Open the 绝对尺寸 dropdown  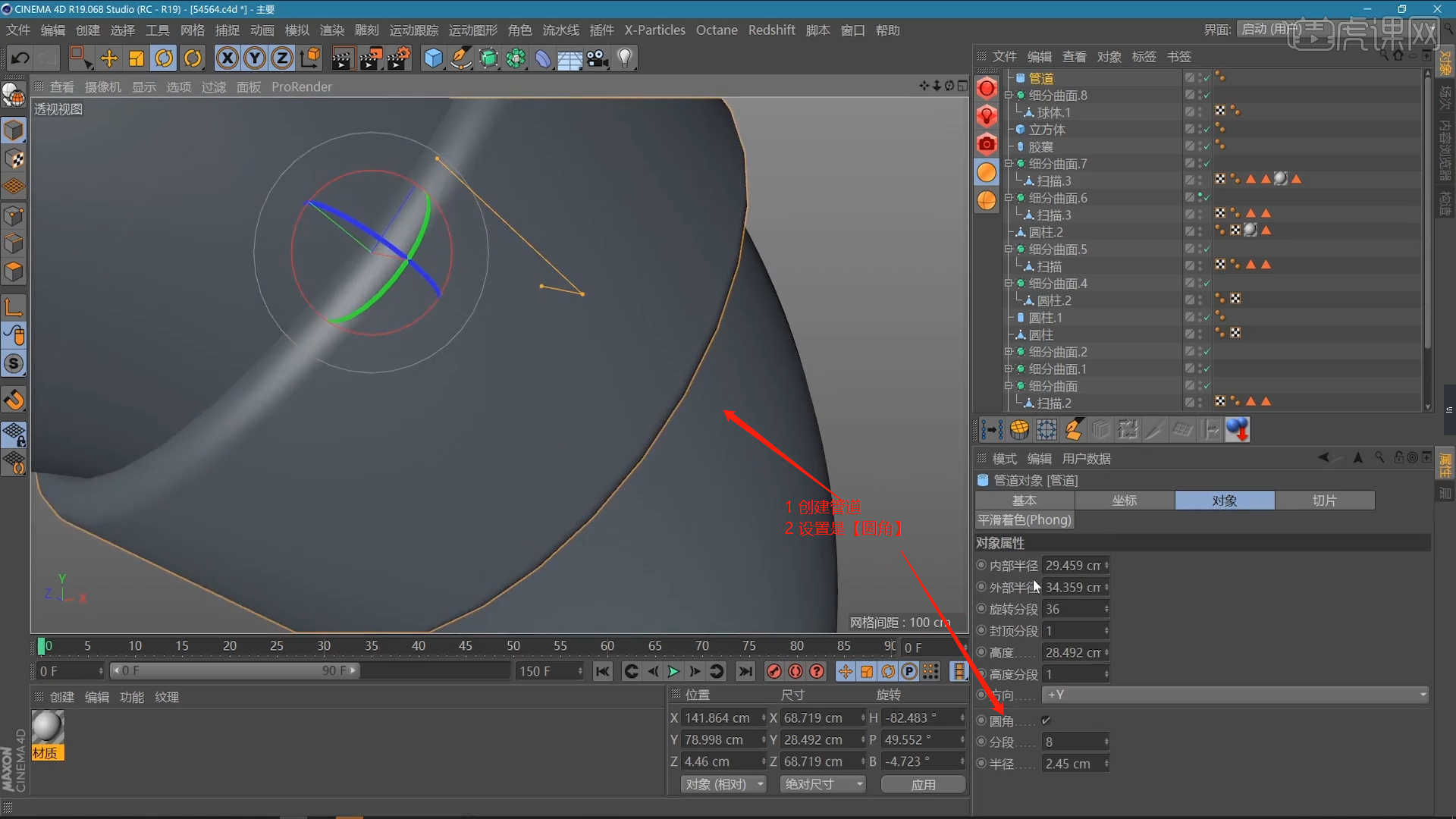click(824, 784)
